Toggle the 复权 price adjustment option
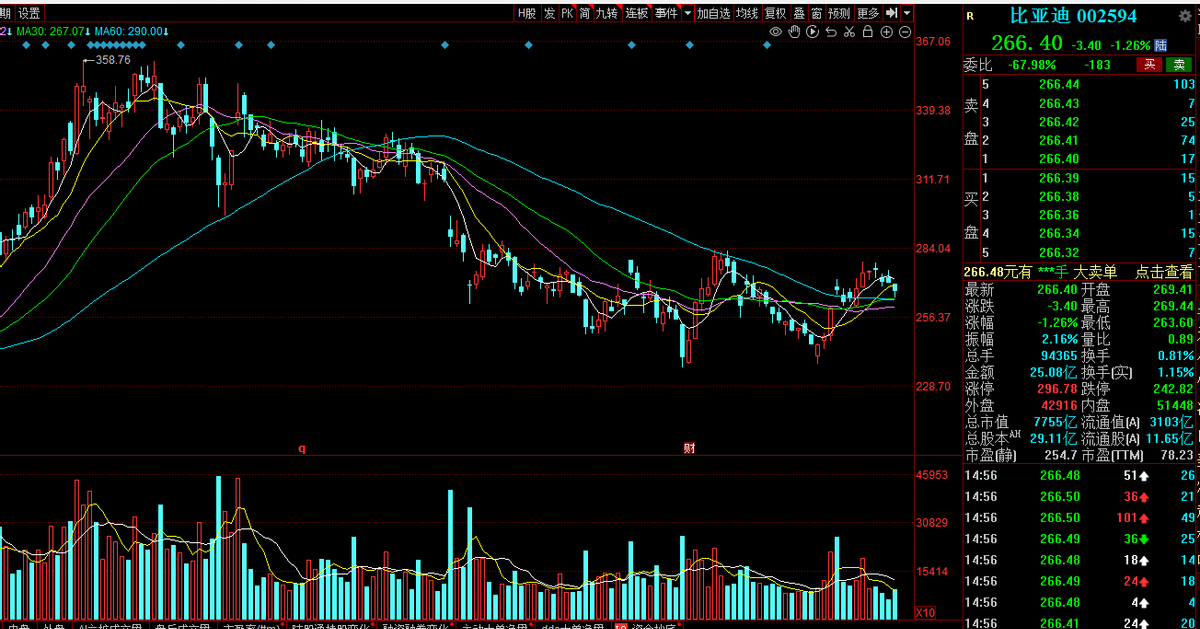Viewport: 1200px width, 629px height. point(775,13)
